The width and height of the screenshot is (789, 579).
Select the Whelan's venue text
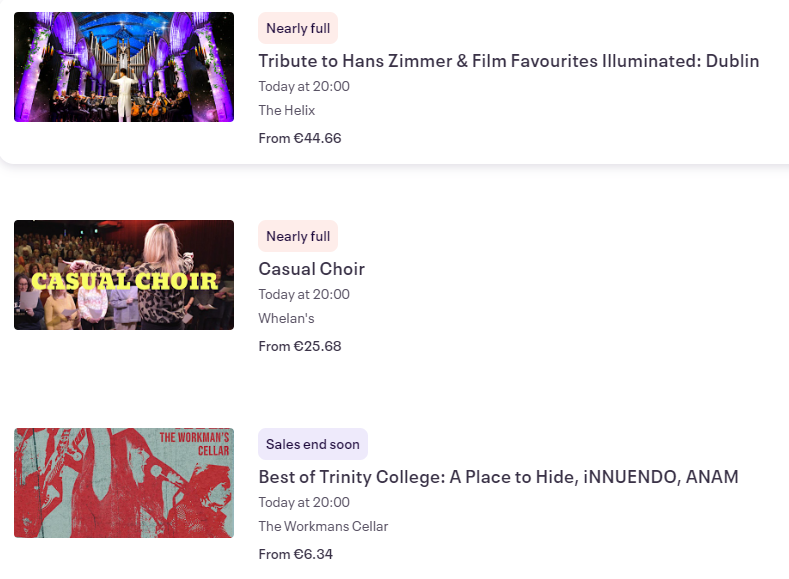[x=286, y=318]
